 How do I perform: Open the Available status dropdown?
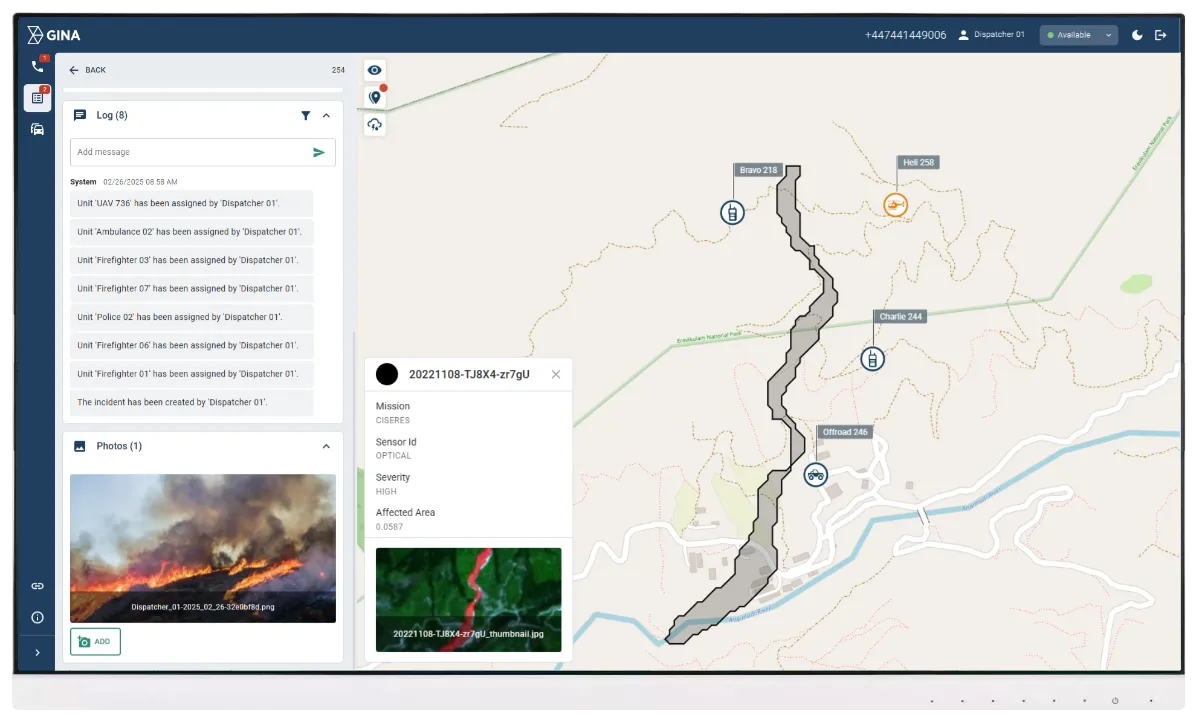click(x=1078, y=35)
